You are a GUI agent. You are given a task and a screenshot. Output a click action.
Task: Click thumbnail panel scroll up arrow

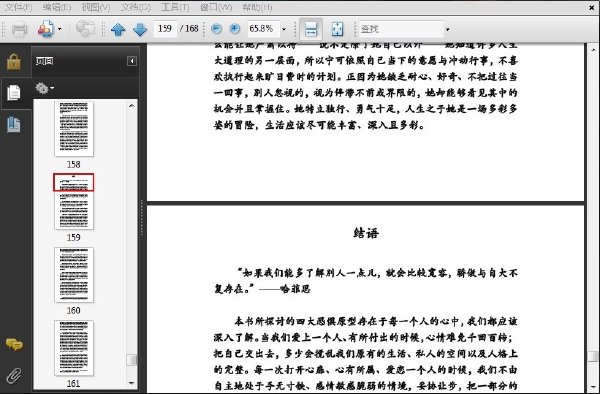click(132, 106)
